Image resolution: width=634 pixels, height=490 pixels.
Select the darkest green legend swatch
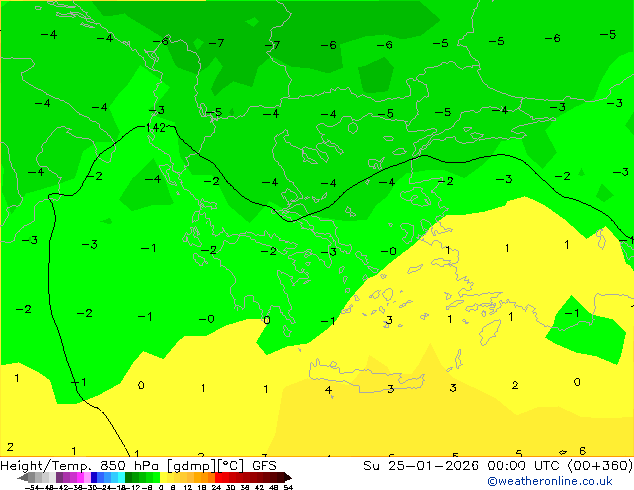(129, 477)
